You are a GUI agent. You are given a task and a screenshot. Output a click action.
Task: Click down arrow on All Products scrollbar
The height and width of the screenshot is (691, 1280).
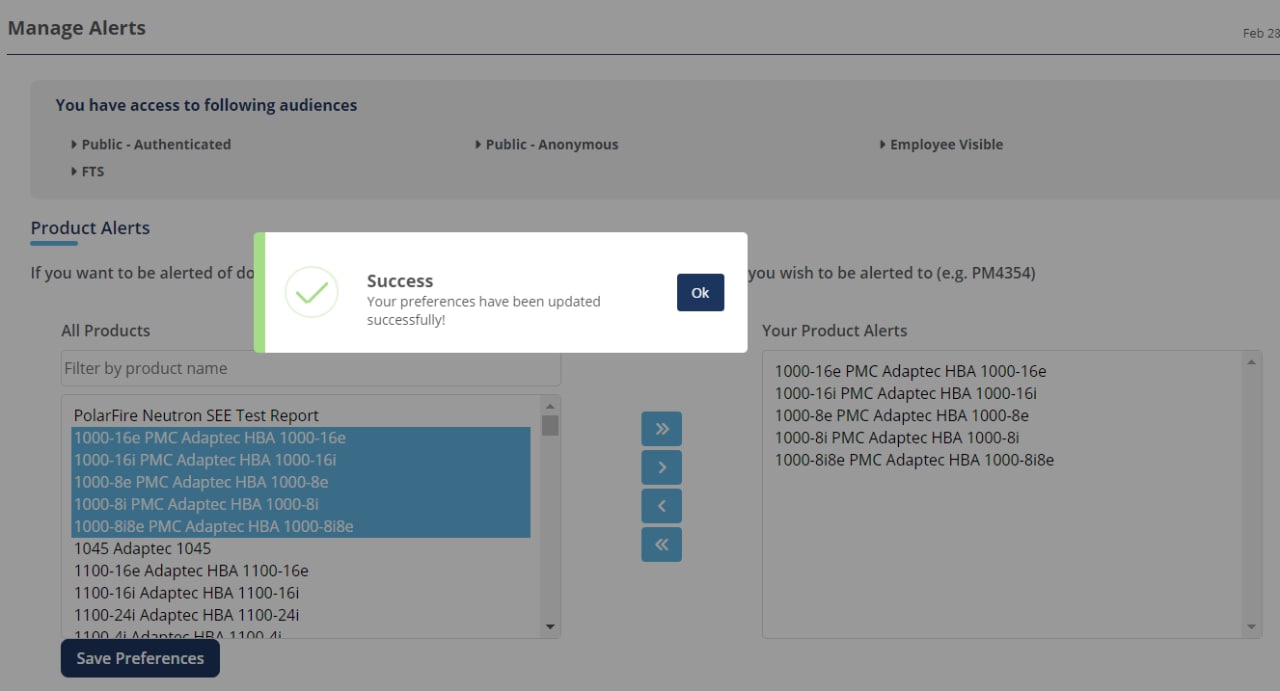pyautogui.click(x=549, y=625)
